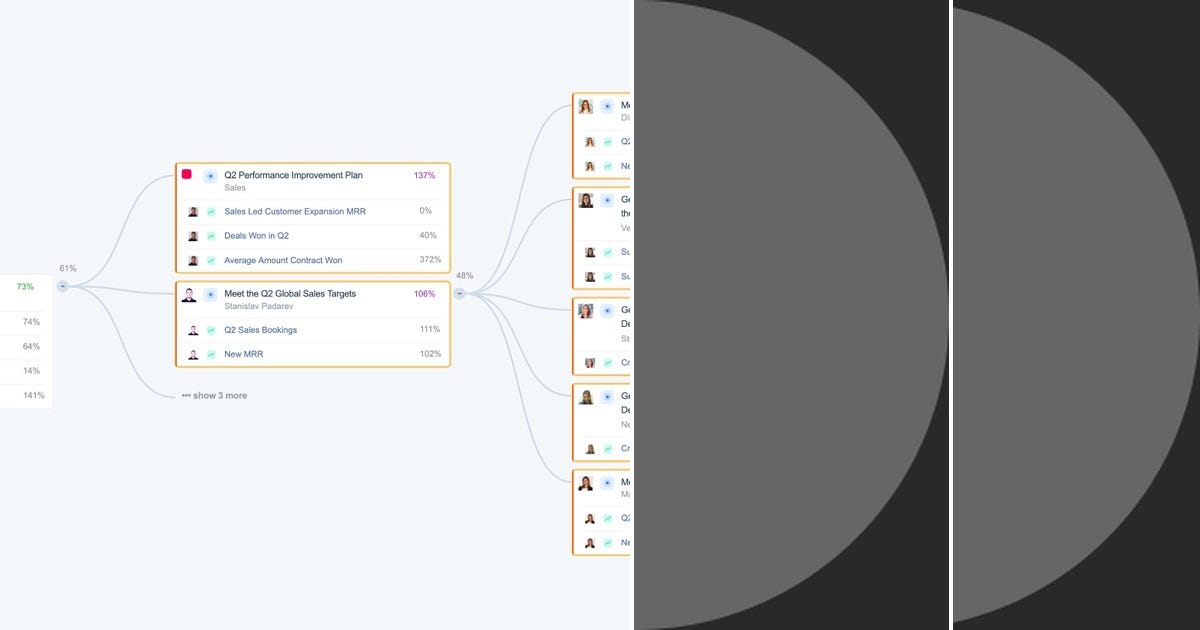Click the objective icon on Meet the Q2 Global Sales Targets
Viewport: 1200px width, 630px height.
click(210, 294)
